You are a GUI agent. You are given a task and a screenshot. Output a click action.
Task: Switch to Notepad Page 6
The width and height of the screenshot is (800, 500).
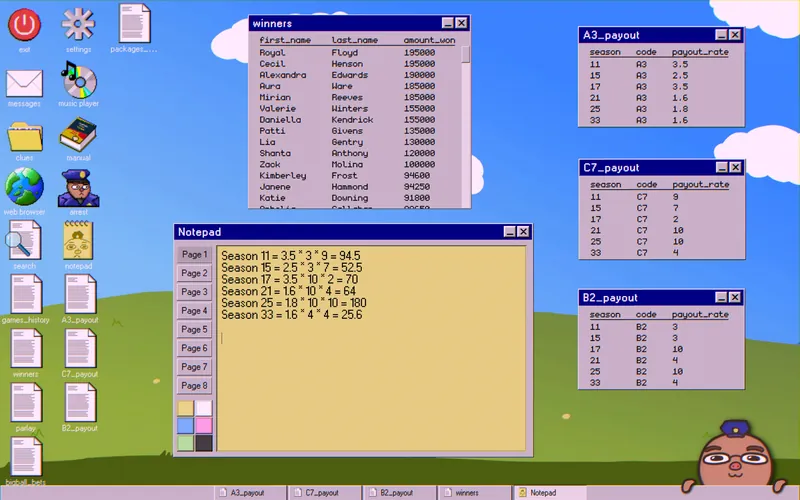[194, 348]
